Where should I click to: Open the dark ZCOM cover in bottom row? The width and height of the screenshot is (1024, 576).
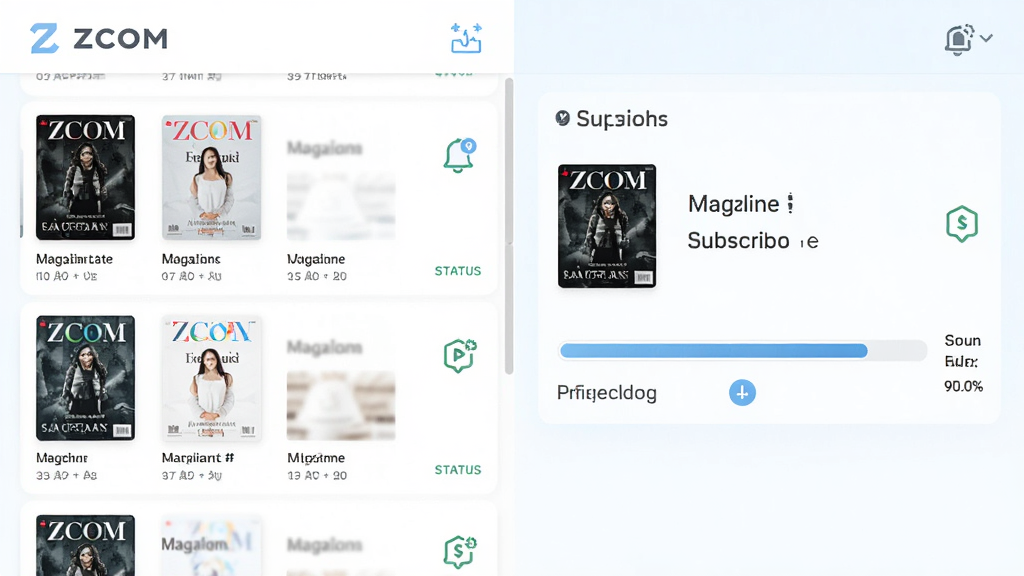(86, 545)
